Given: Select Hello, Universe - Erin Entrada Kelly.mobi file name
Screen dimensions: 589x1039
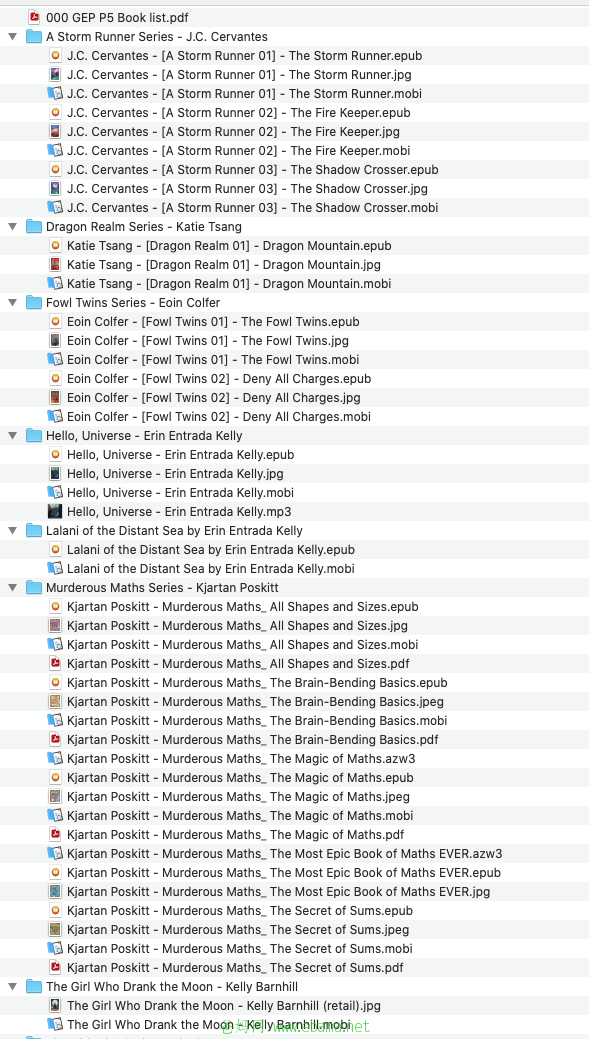Looking at the screenshot, I should 180,493.
